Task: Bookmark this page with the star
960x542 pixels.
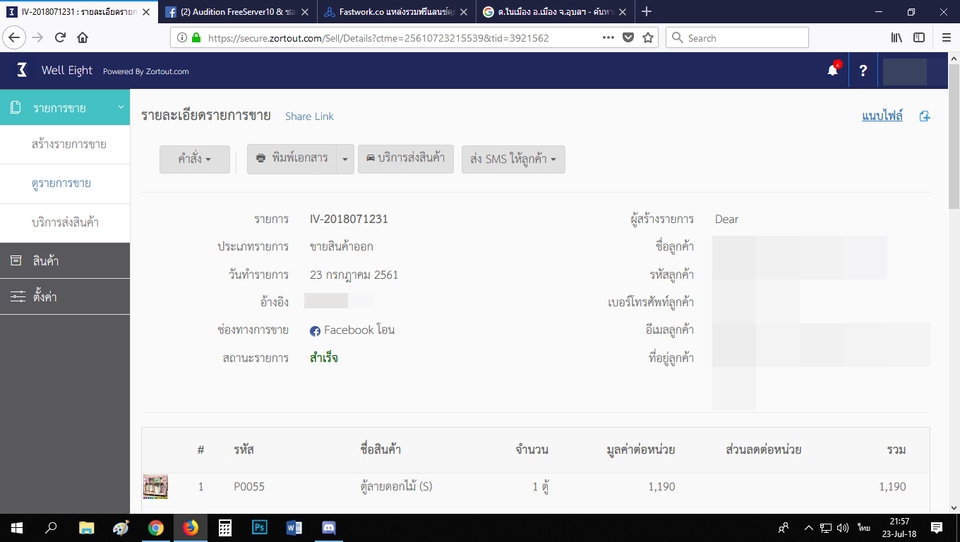Action: point(648,37)
